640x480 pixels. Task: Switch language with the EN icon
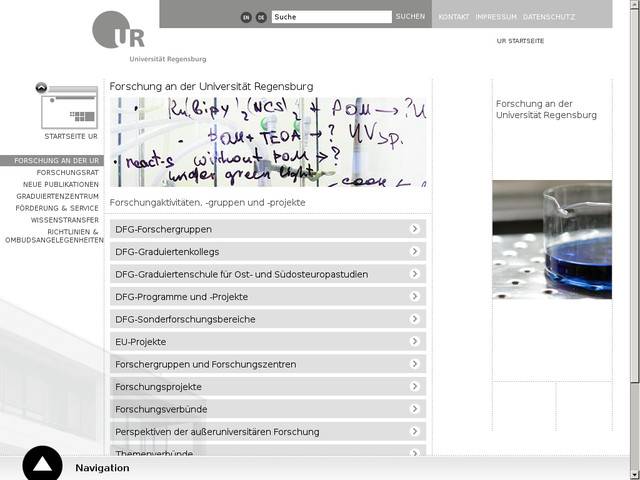click(246, 17)
